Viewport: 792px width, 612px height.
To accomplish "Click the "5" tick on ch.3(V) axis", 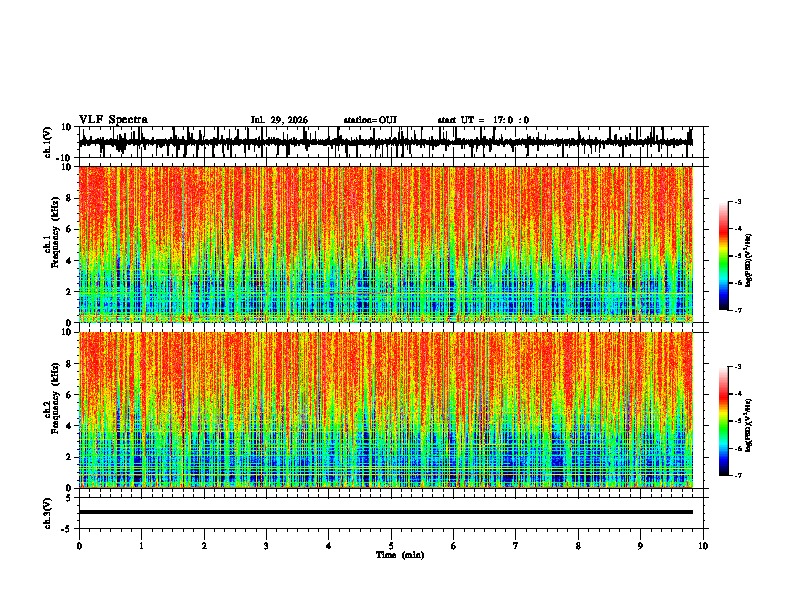I will click(69, 498).
